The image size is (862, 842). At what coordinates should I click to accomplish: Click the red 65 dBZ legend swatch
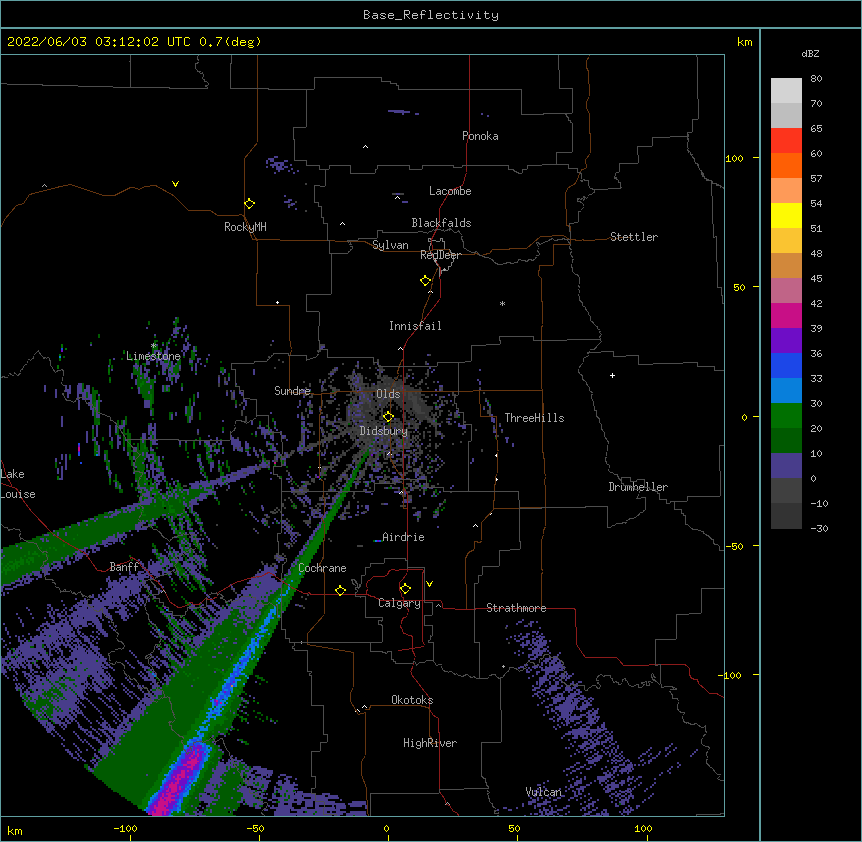click(786, 141)
